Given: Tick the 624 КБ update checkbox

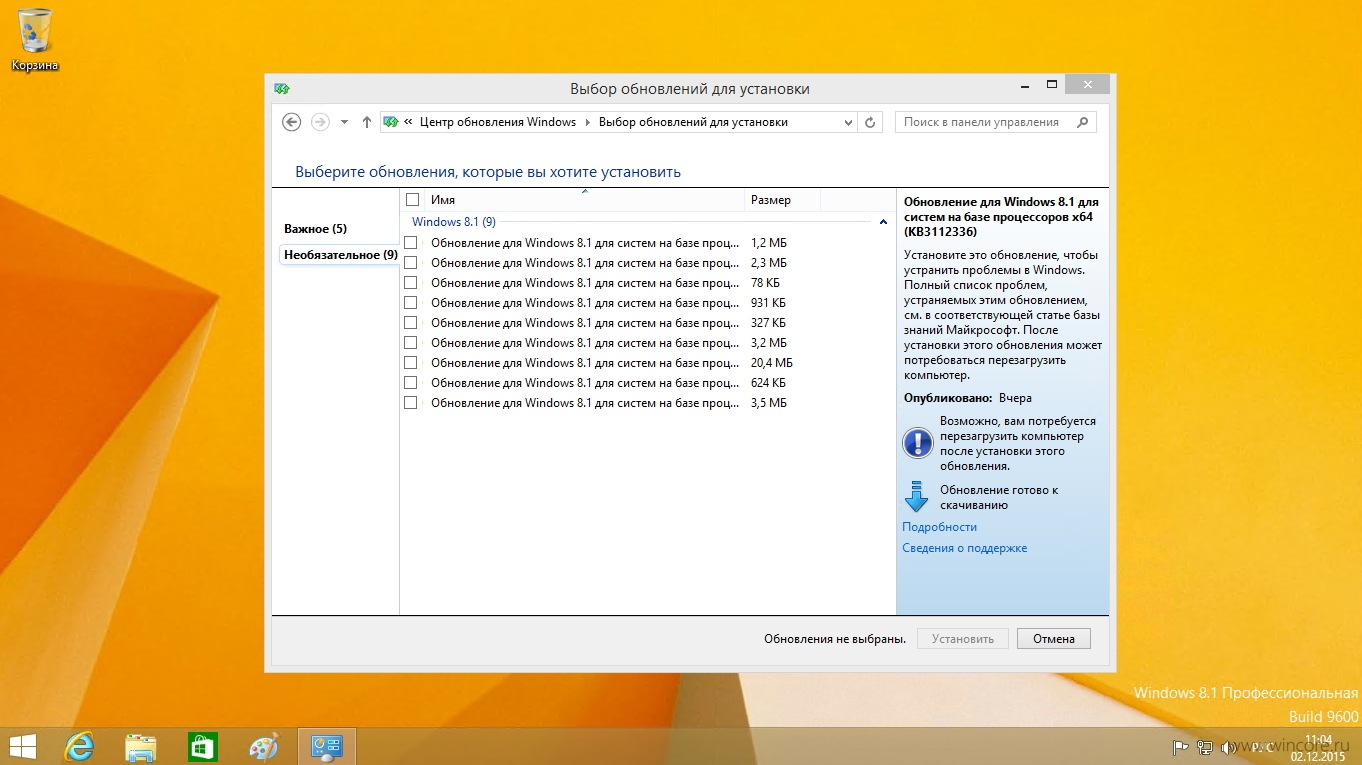Looking at the screenshot, I should [x=410, y=382].
